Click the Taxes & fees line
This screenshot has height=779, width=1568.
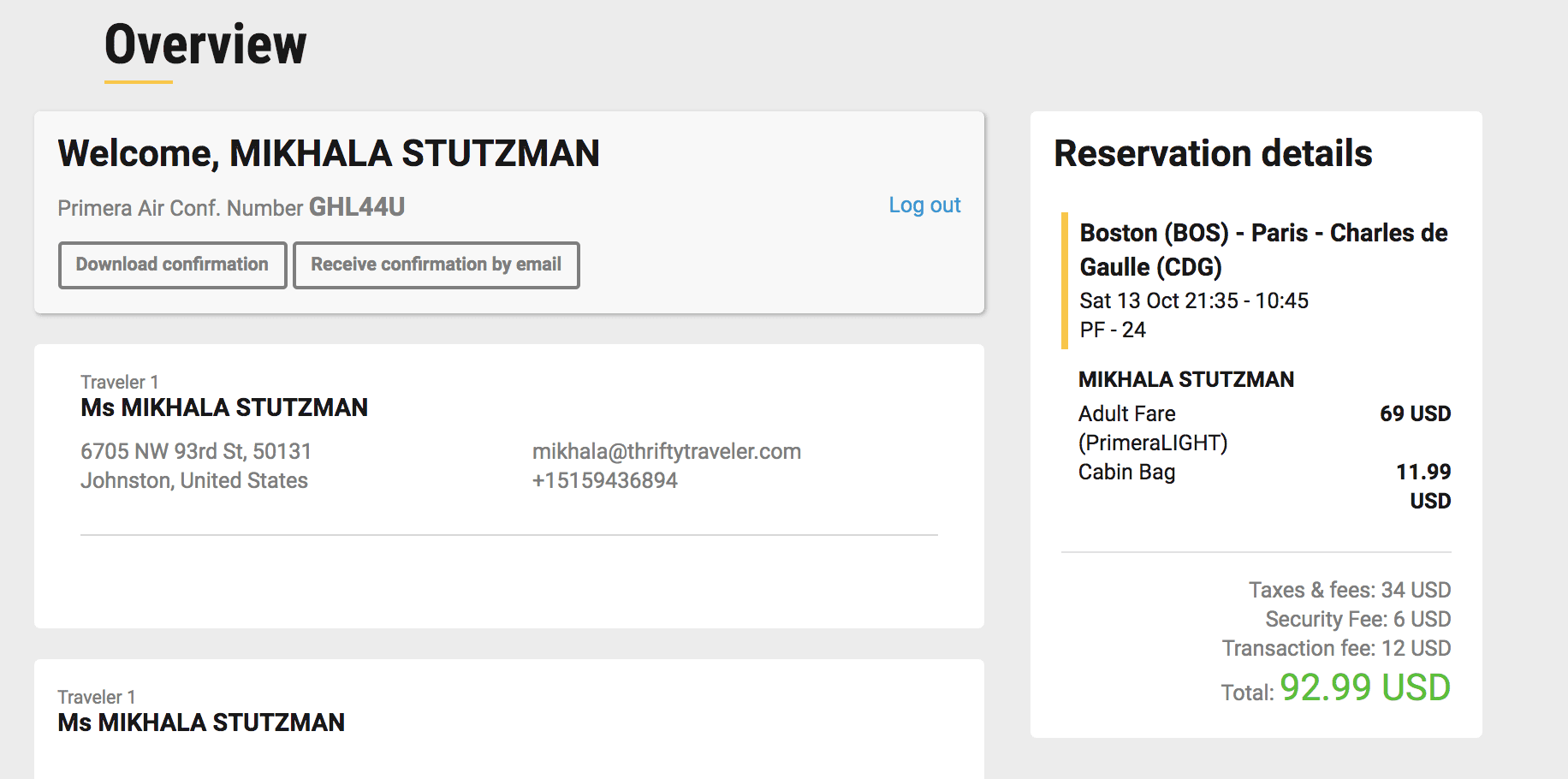coord(1350,590)
